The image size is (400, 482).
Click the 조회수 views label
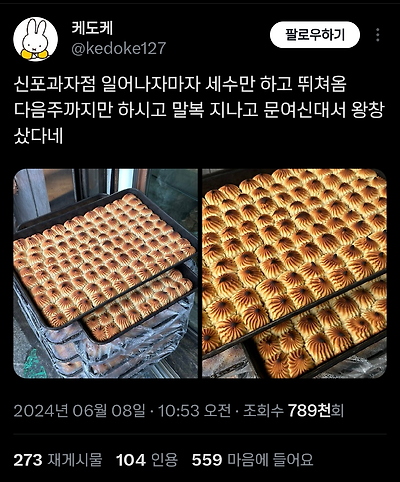(263, 411)
